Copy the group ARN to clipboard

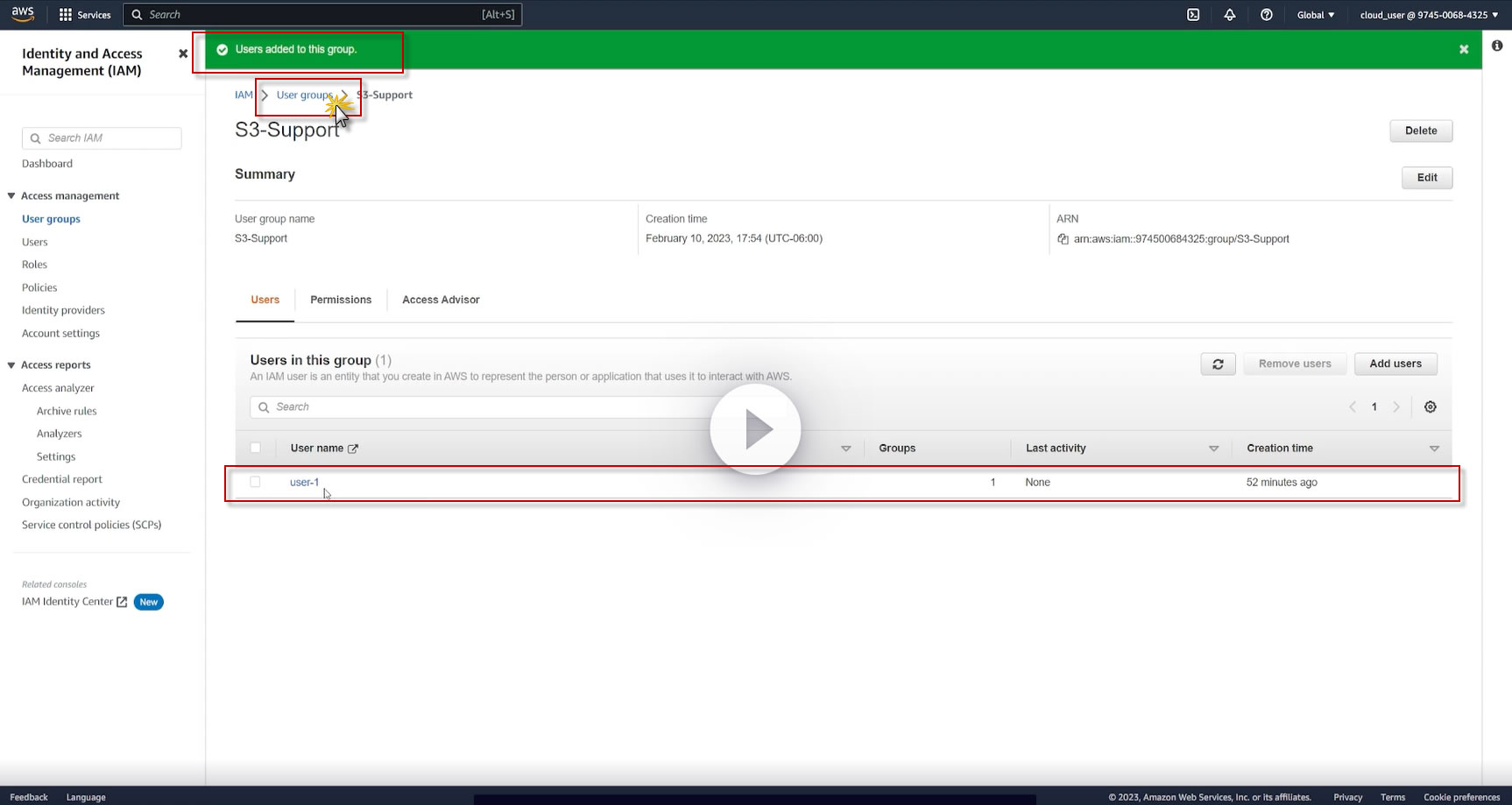(x=1063, y=239)
